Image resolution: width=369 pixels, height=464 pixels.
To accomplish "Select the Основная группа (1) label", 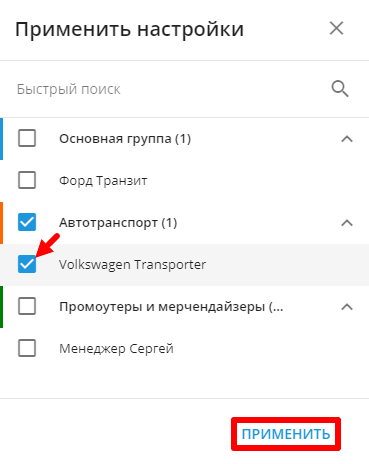I will coord(125,139).
